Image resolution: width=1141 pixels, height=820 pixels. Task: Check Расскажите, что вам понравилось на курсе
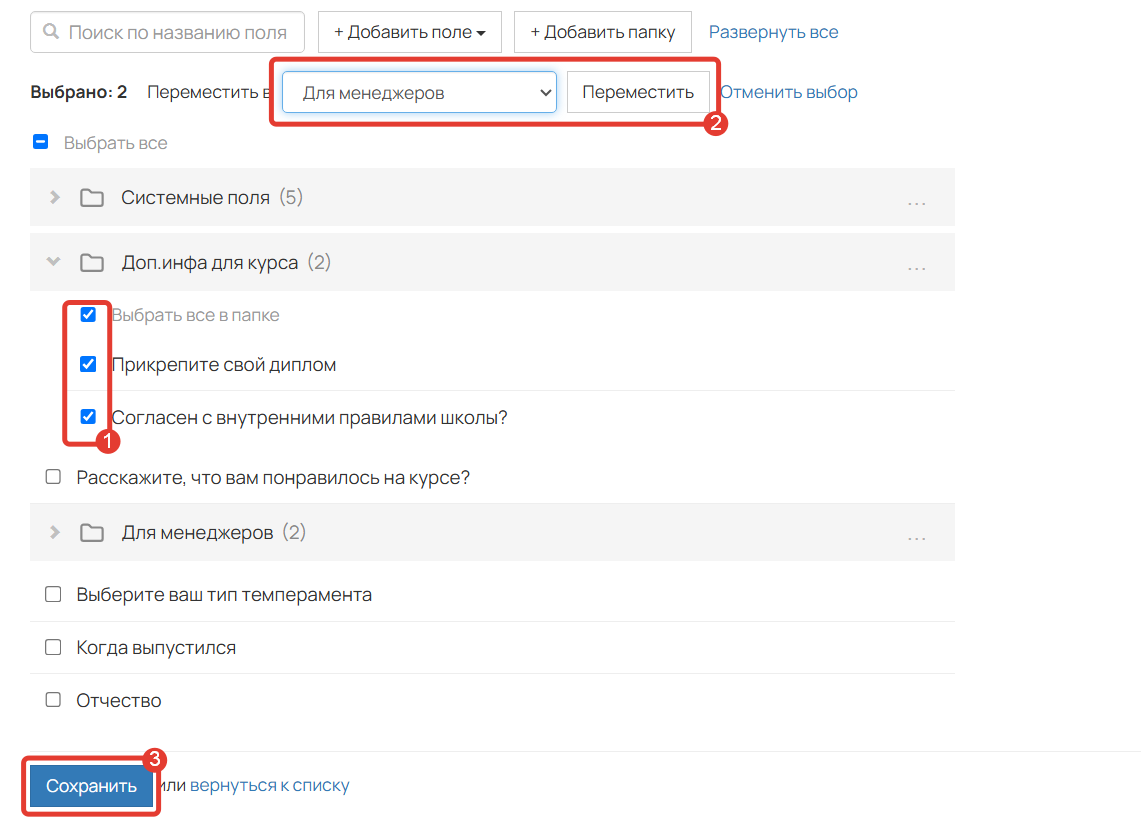tap(53, 477)
